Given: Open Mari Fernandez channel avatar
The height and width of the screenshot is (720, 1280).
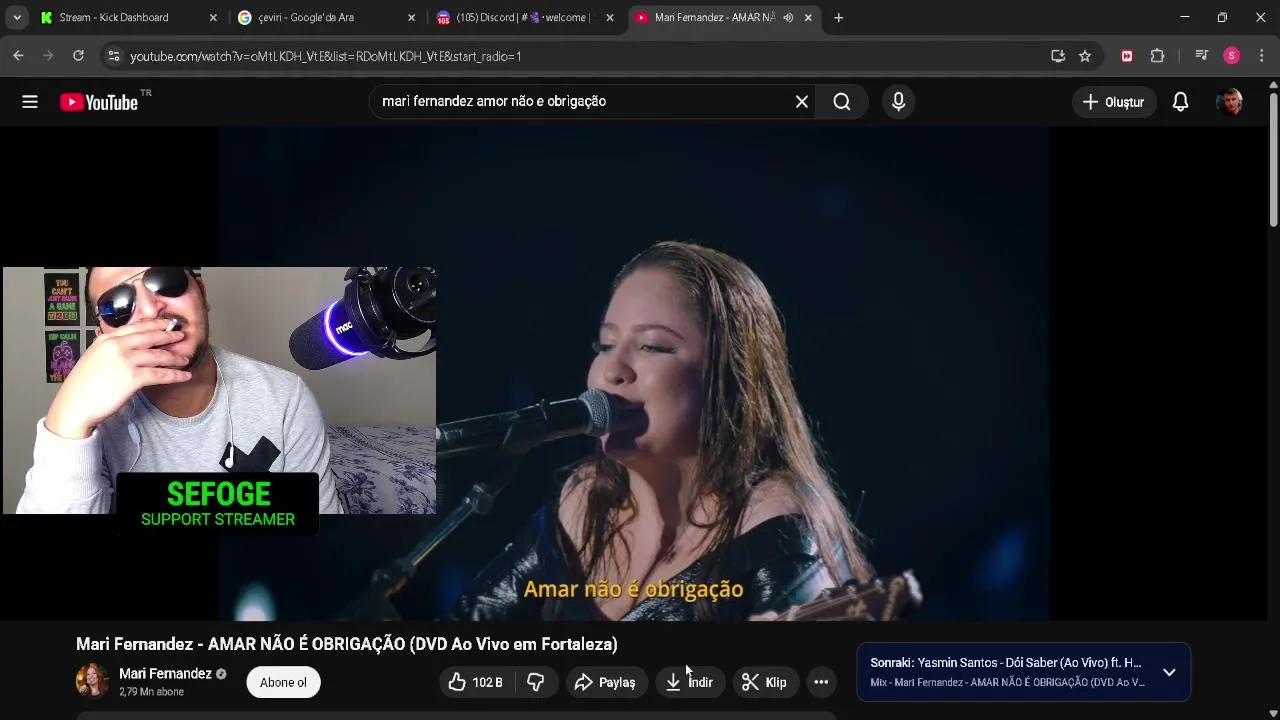Looking at the screenshot, I should 92,680.
